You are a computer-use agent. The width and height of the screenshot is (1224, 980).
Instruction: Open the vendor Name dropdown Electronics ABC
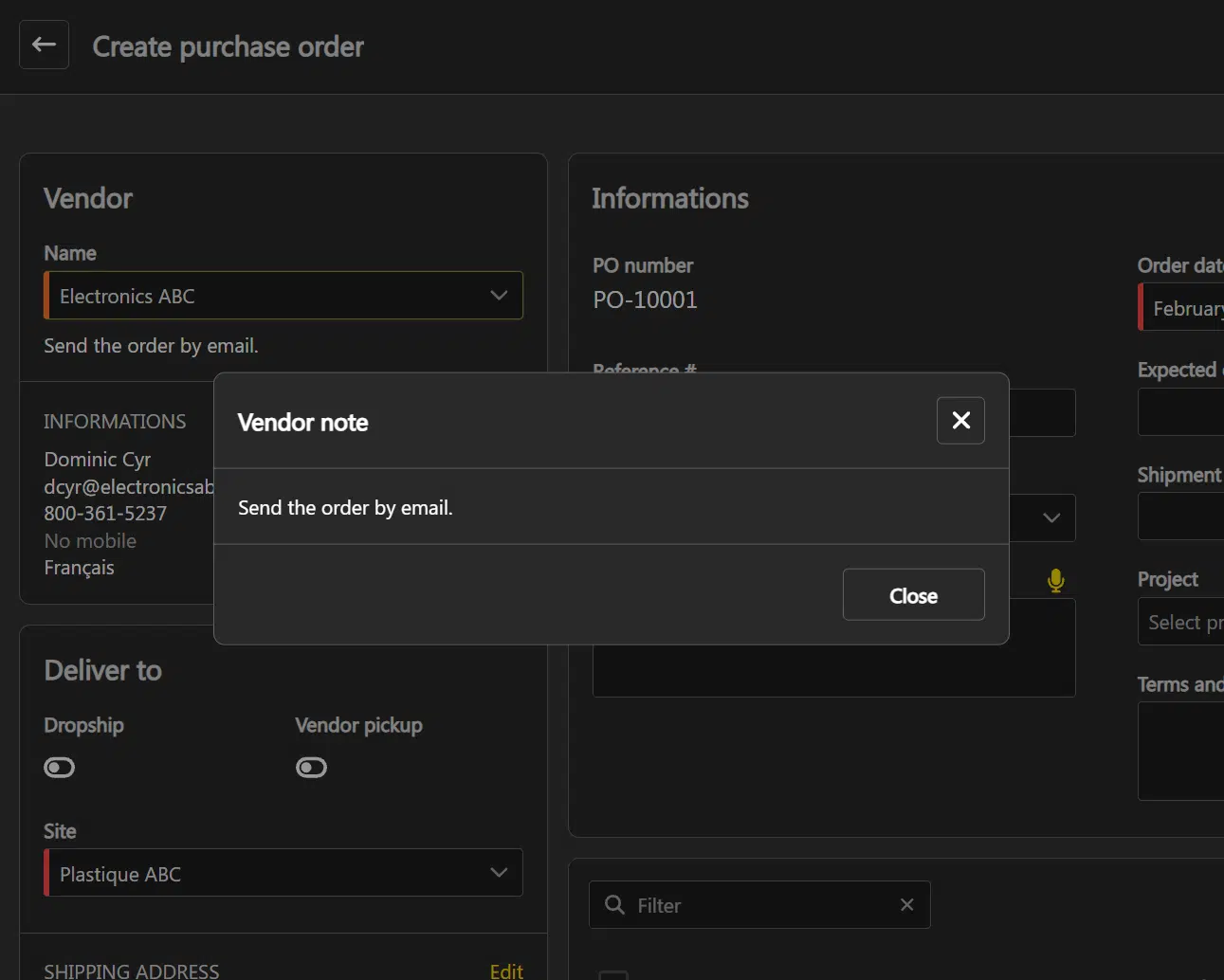pos(283,296)
